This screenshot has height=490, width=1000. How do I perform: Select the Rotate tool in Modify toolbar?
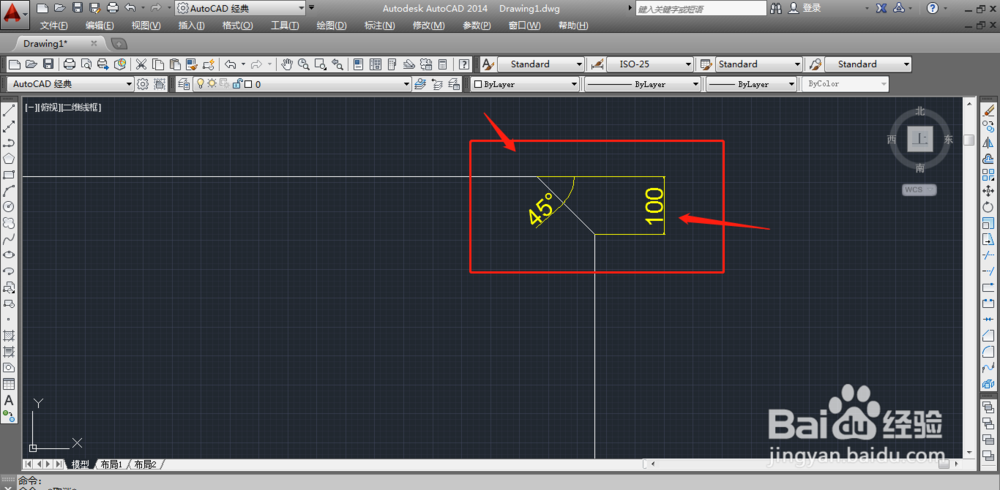[x=989, y=206]
